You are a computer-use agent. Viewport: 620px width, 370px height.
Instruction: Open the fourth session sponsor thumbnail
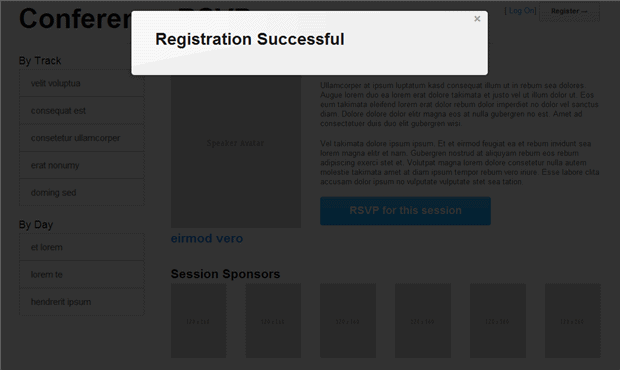tap(423, 321)
